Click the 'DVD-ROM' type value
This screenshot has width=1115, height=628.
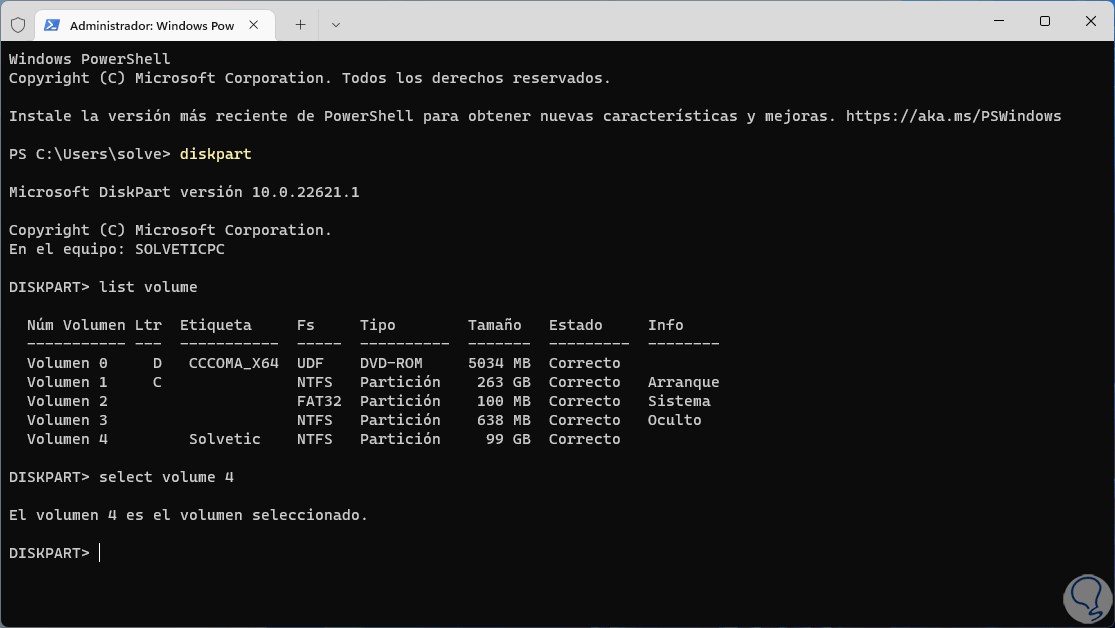[x=391, y=363]
